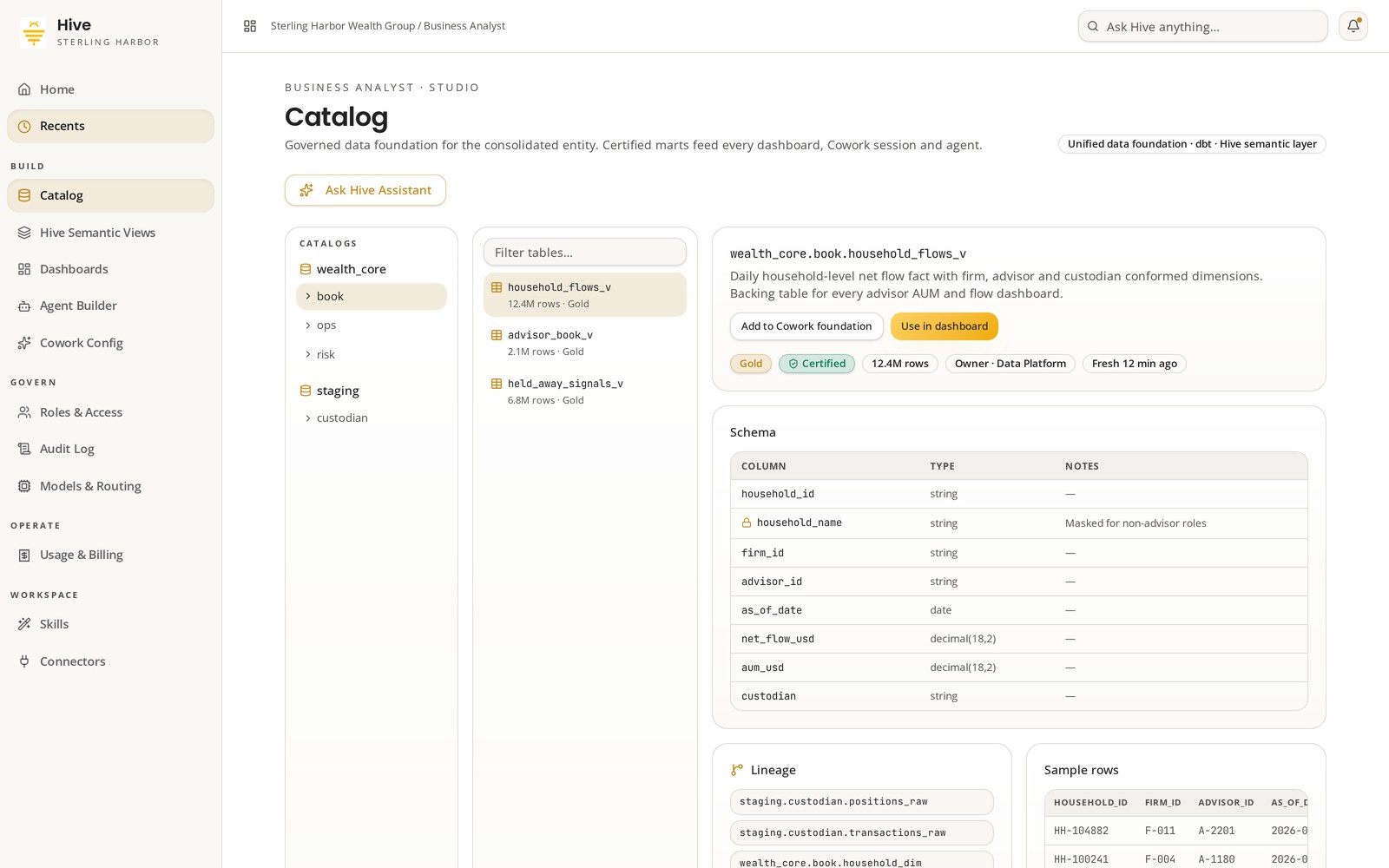Click Use in dashboard button
Image resolution: width=1389 pixels, height=868 pixels.
(945, 326)
